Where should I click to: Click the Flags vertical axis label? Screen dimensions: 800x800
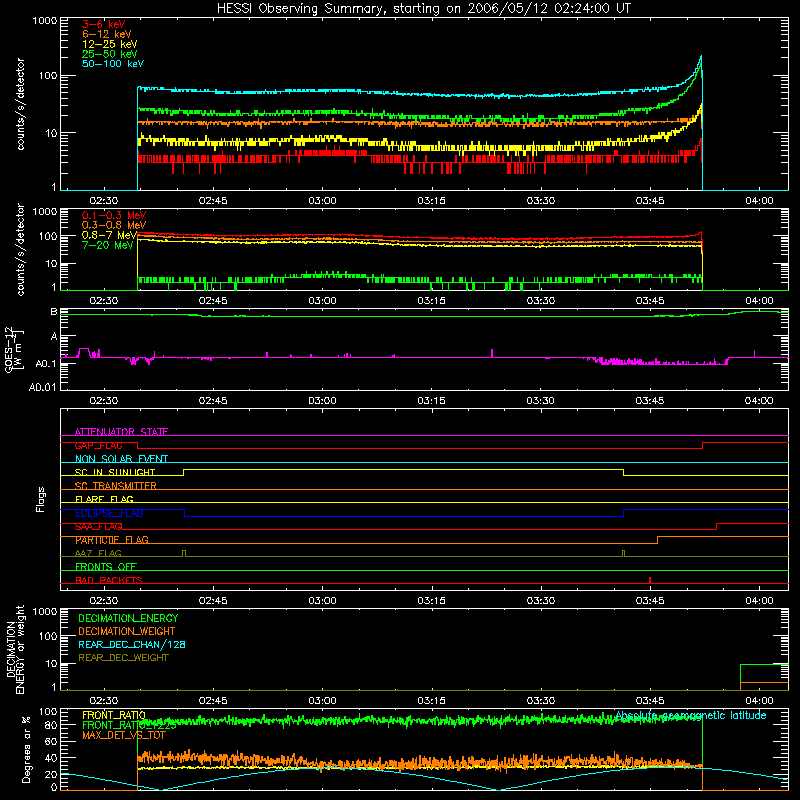click(x=41, y=499)
